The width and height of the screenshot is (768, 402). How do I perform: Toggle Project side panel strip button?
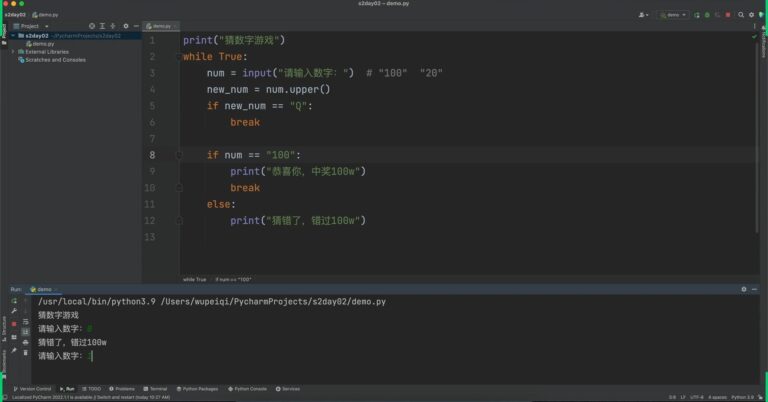[4, 33]
